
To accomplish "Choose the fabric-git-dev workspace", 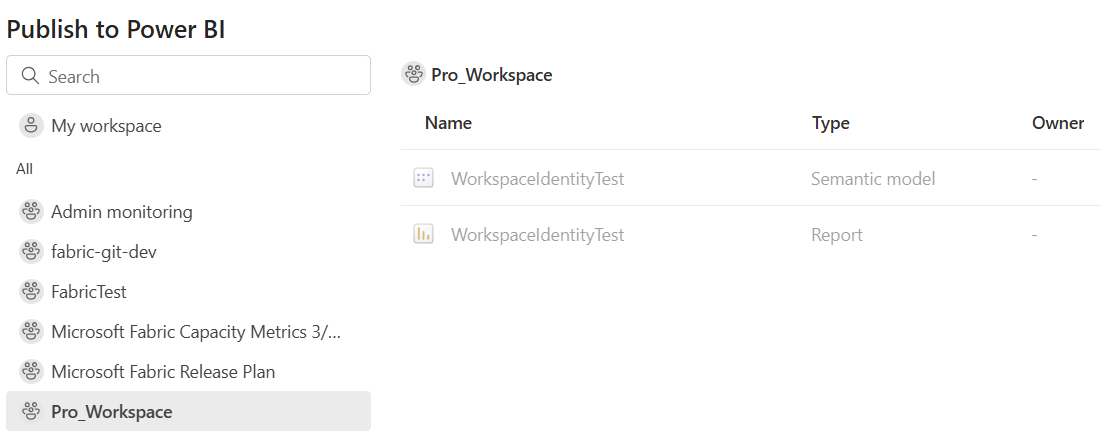I will click(x=104, y=252).
